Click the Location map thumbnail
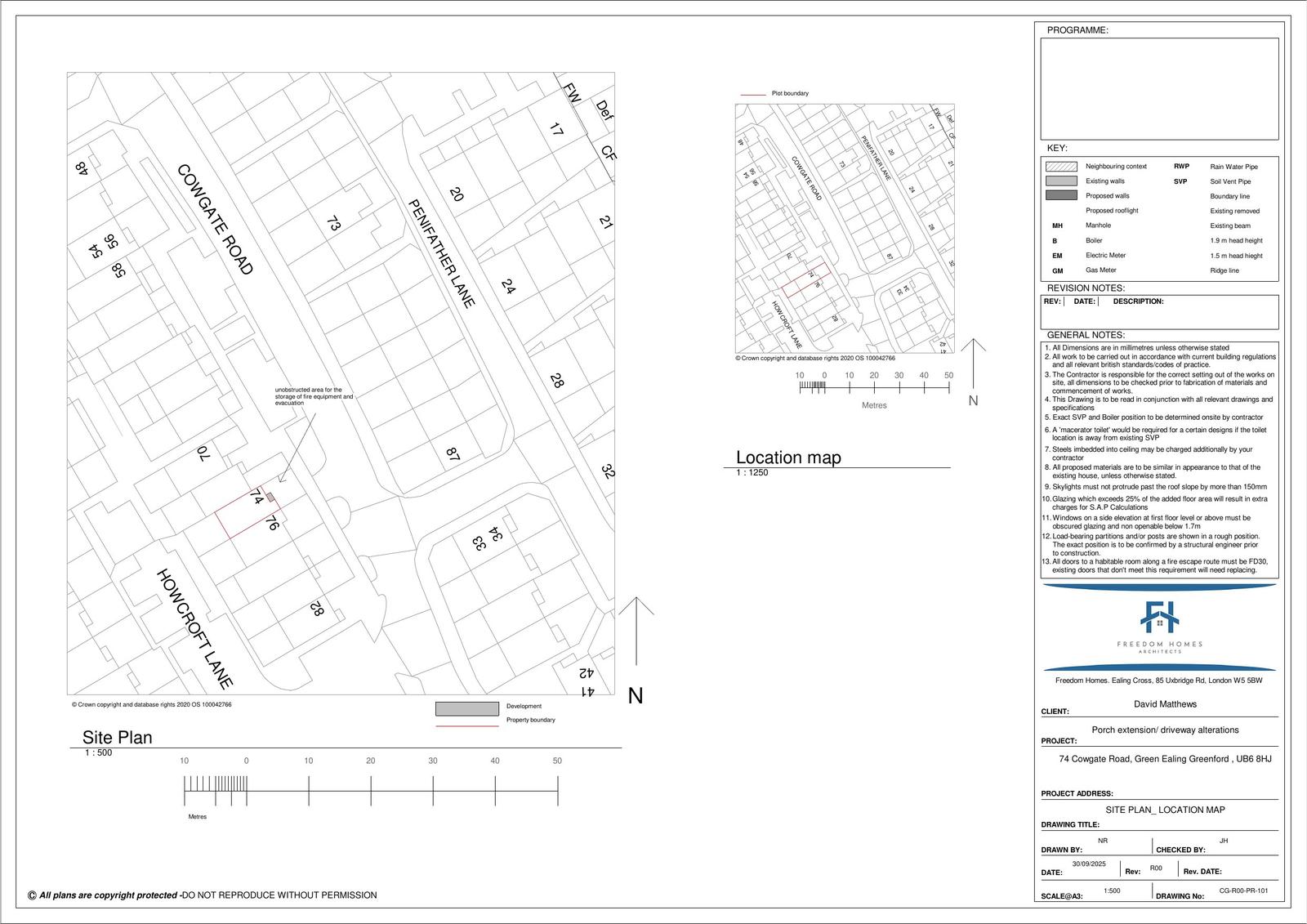Image resolution: width=1307 pixels, height=924 pixels. 845,229
